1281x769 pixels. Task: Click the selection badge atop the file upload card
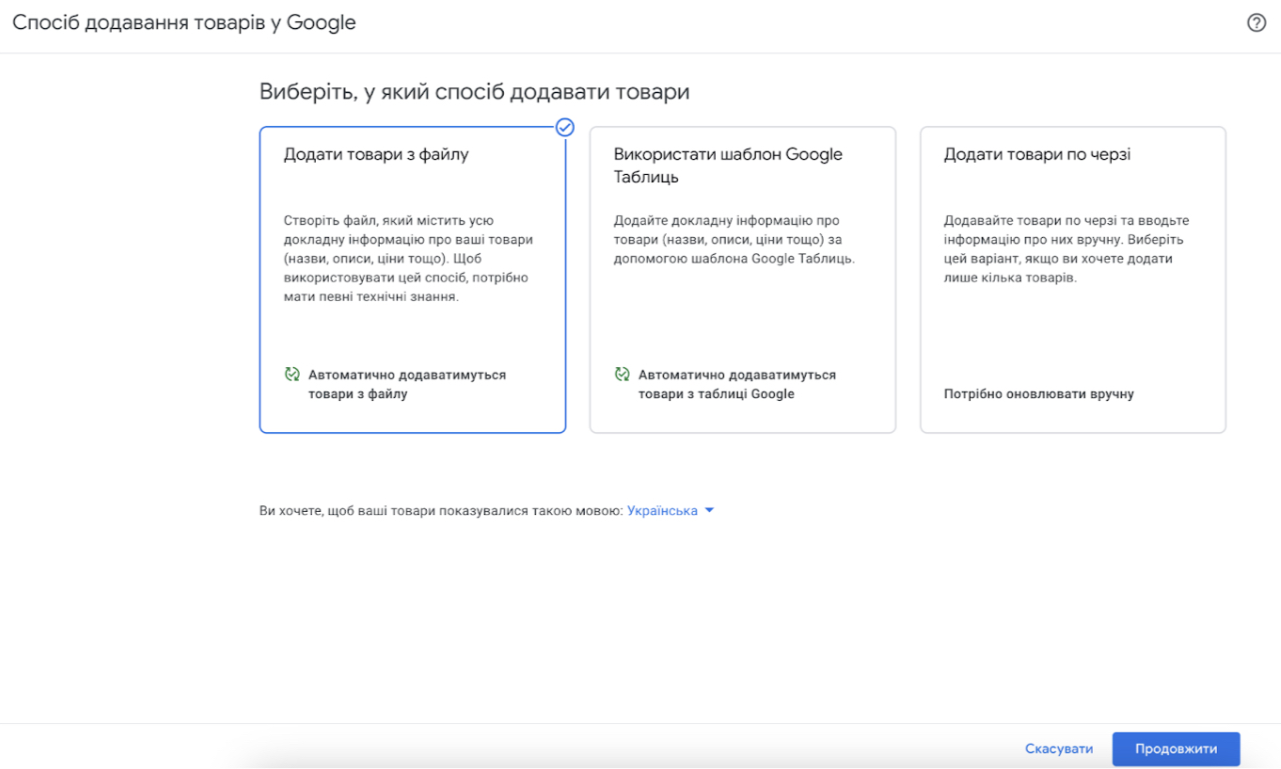(x=565, y=128)
